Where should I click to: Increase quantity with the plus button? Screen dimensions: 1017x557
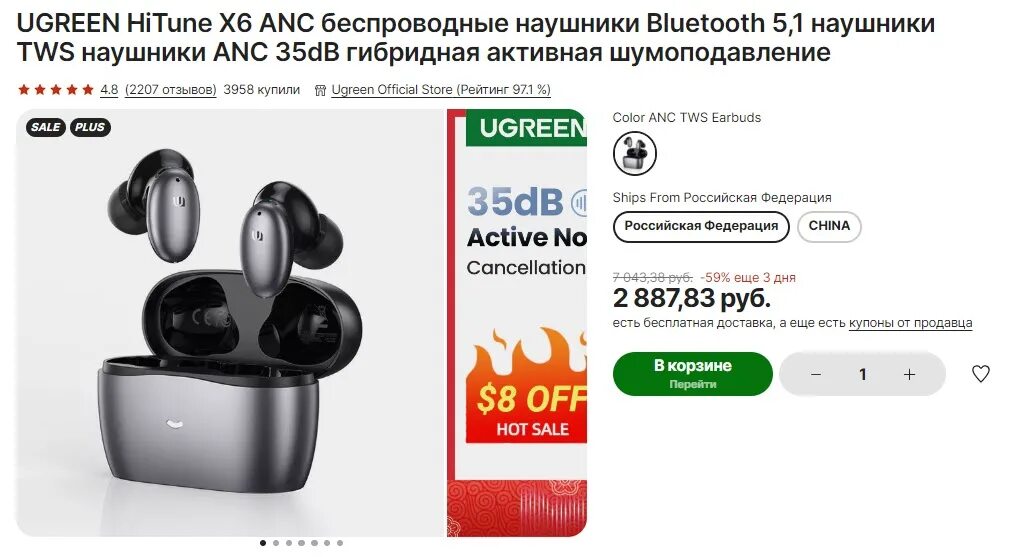(x=909, y=374)
